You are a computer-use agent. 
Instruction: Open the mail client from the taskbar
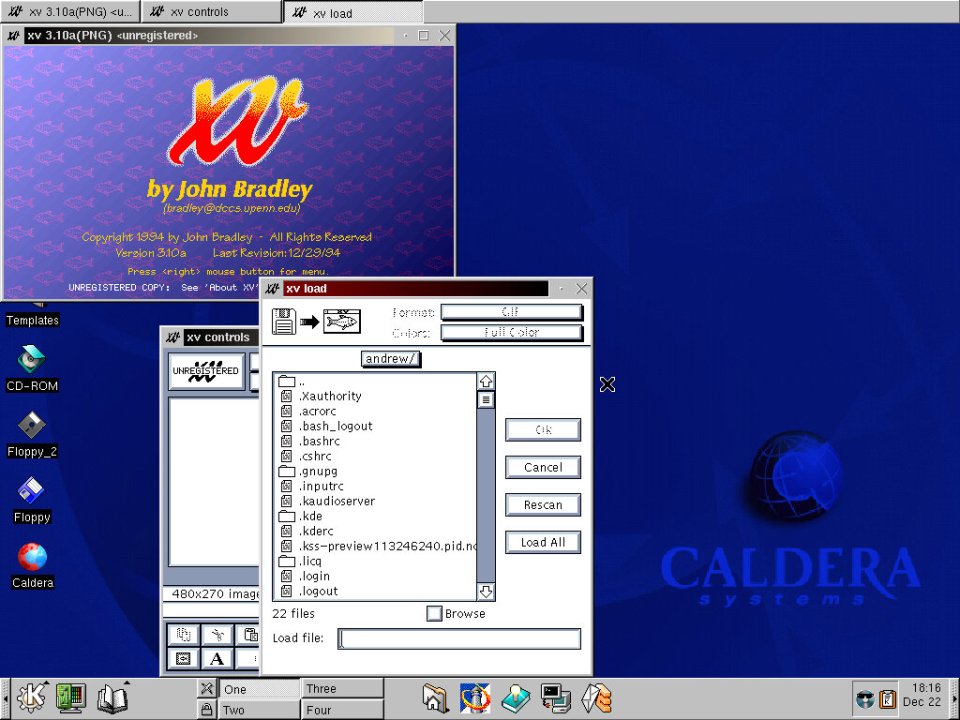pyautogui.click(x=596, y=698)
